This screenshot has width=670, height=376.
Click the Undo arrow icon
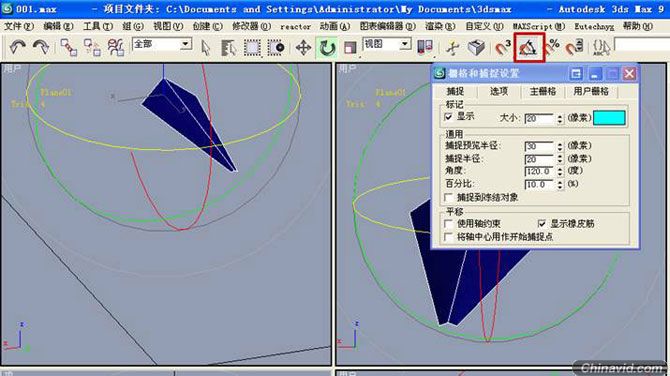pyautogui.click(x=17, y=47)
